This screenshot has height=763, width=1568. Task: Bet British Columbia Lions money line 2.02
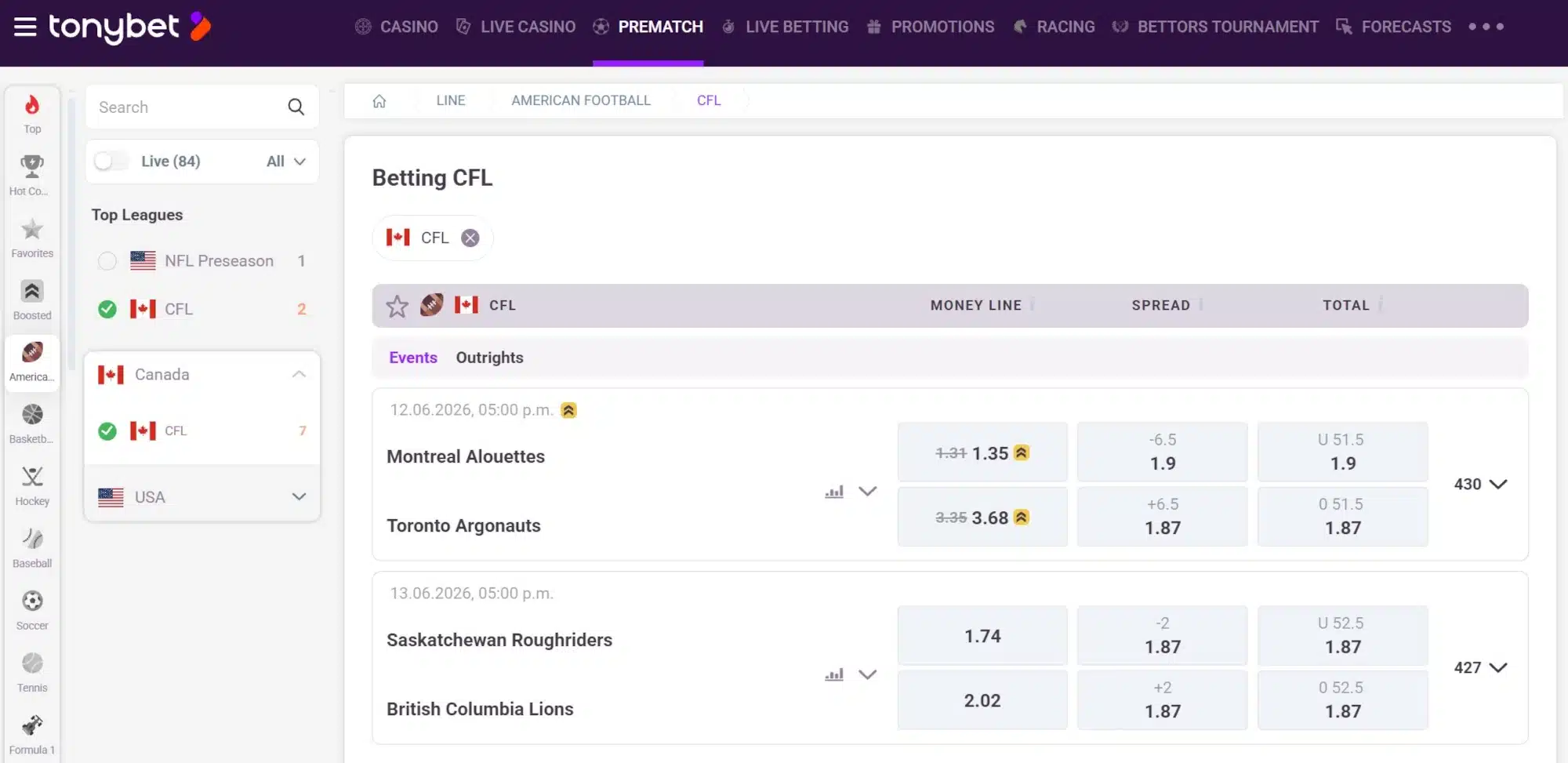point(982,700)
